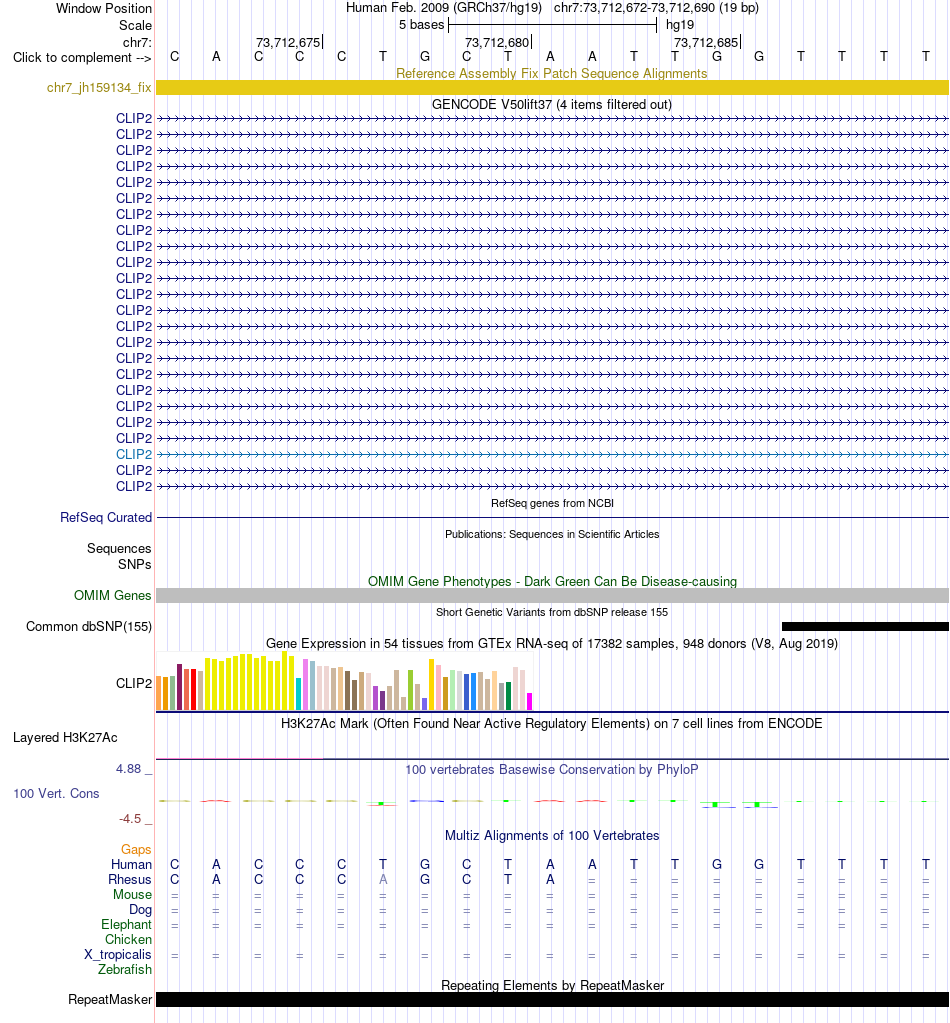Image resolution: width=950 pixels, height=1023 pixels.
Task: Click the SNPs label under Sequences
Action: click(134, 564)
